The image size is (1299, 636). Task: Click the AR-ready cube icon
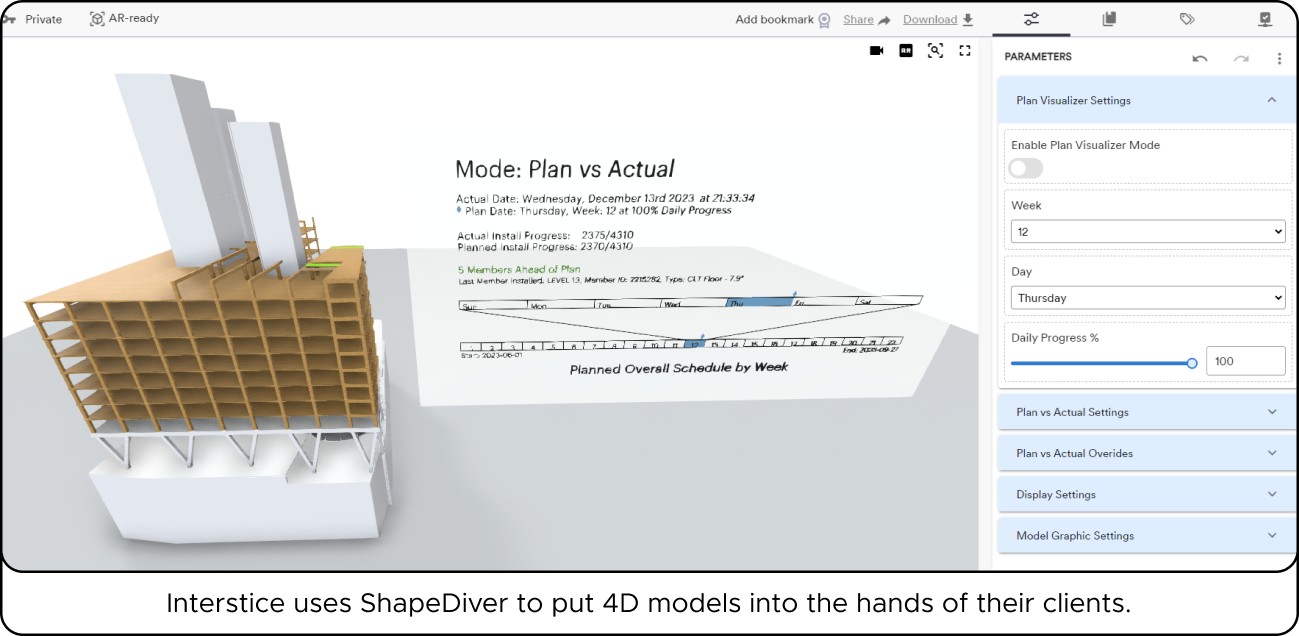click(x=97, y=19)
